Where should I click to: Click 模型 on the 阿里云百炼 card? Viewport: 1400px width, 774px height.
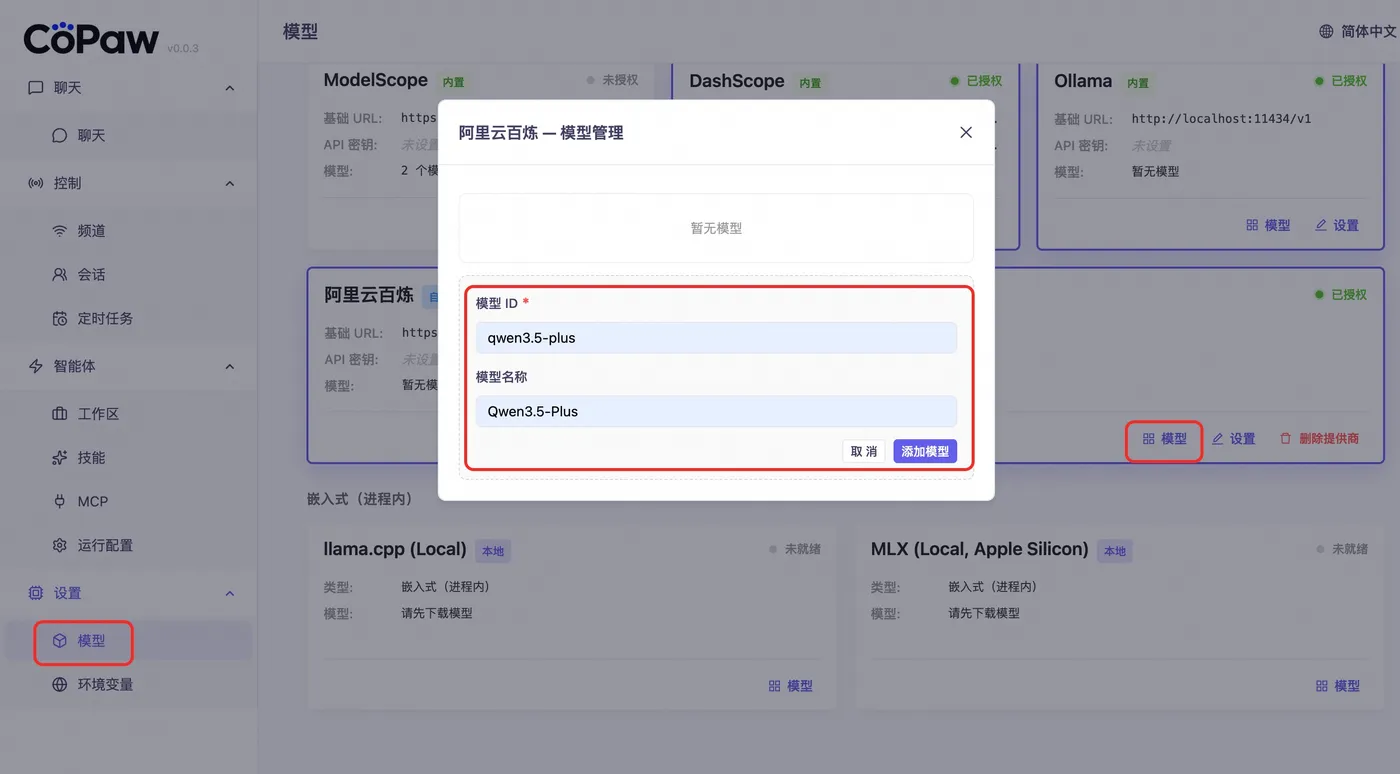tap(1165, 439)
